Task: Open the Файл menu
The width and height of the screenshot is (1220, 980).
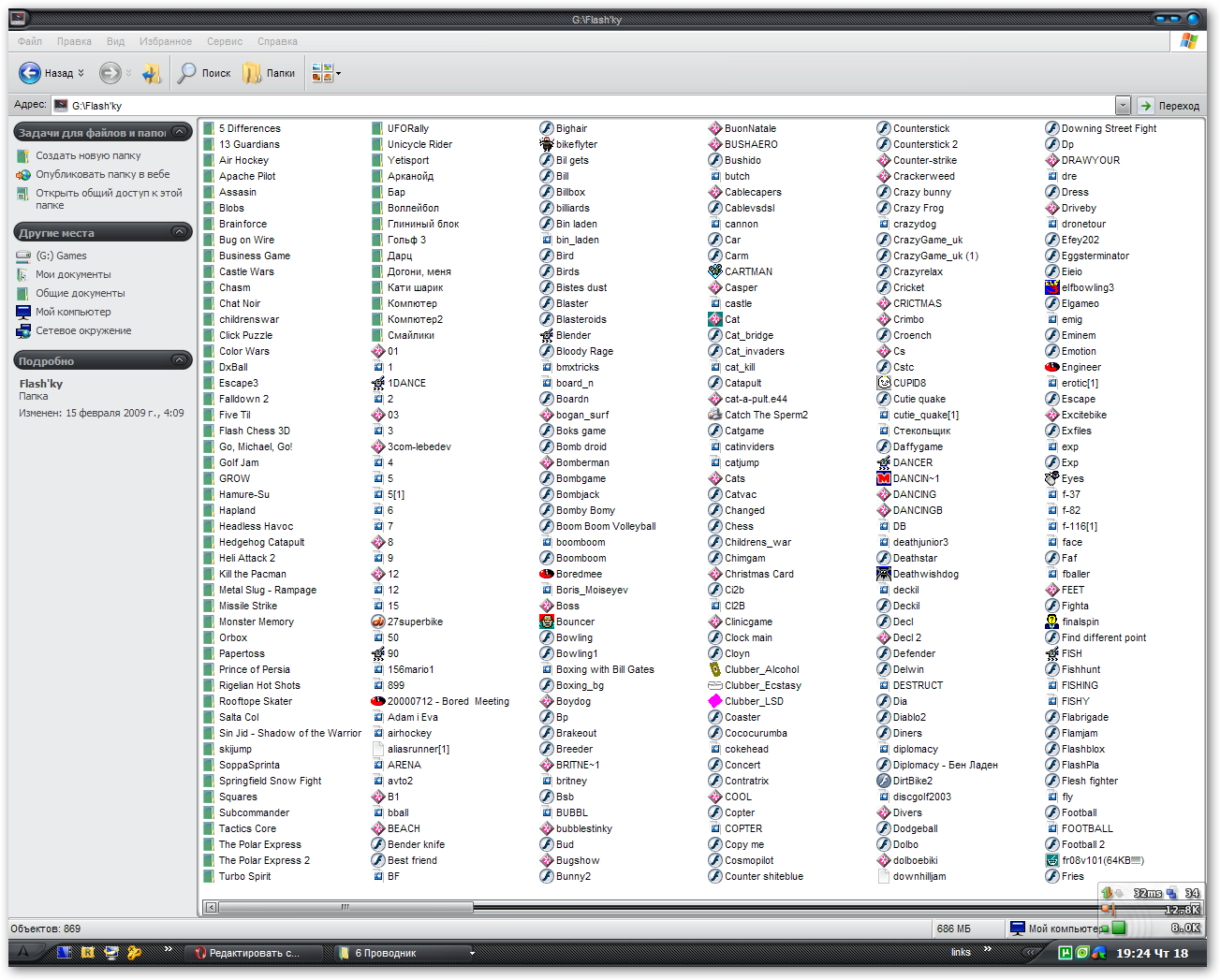Action: tap(28, 41)
